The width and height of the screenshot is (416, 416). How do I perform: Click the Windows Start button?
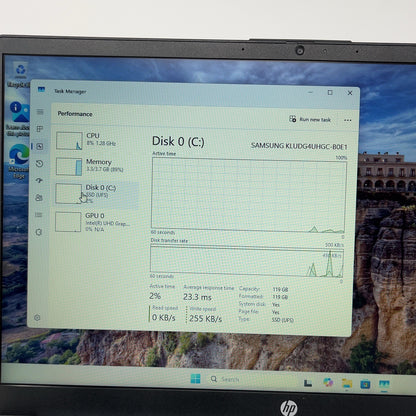(x=195, y=379)
